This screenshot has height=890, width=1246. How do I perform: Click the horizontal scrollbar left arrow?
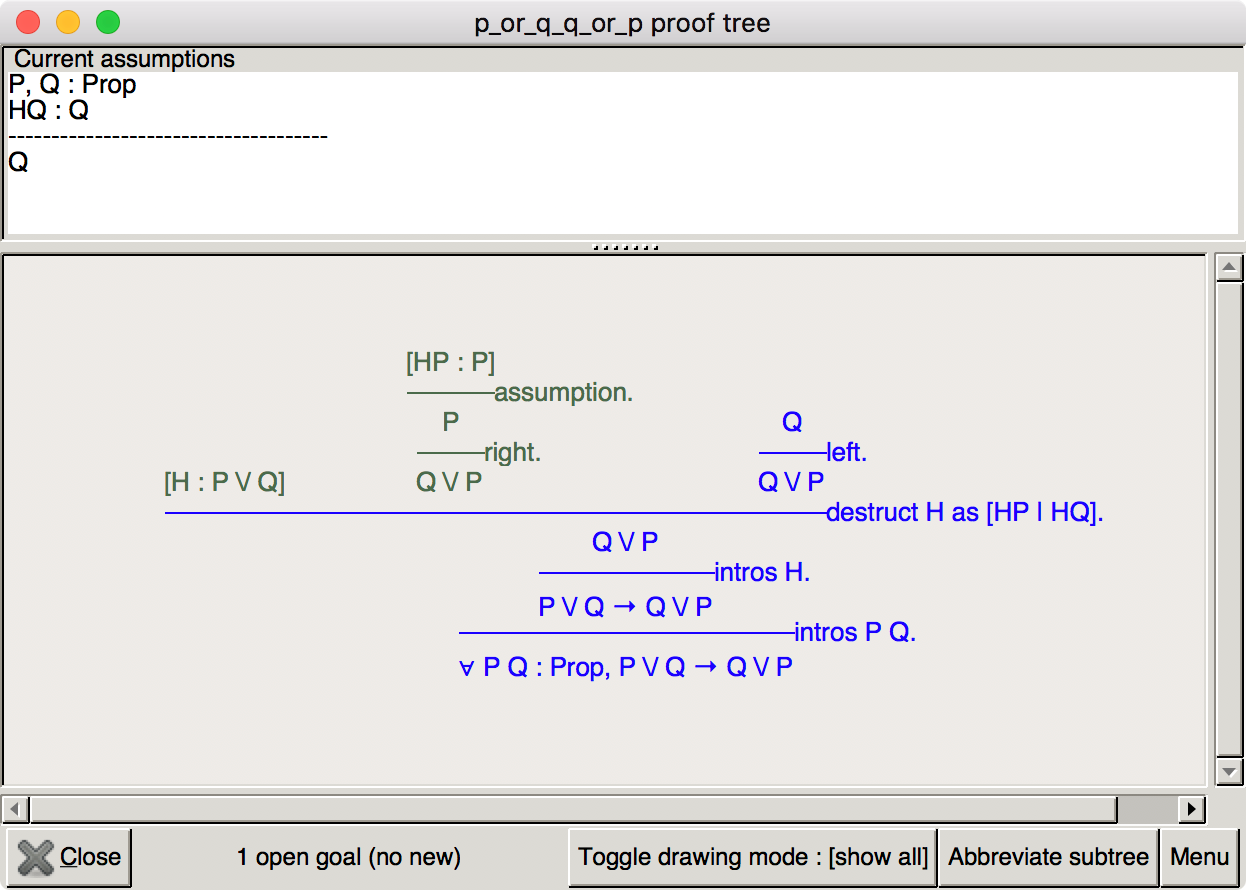click(x=16, y=808)
